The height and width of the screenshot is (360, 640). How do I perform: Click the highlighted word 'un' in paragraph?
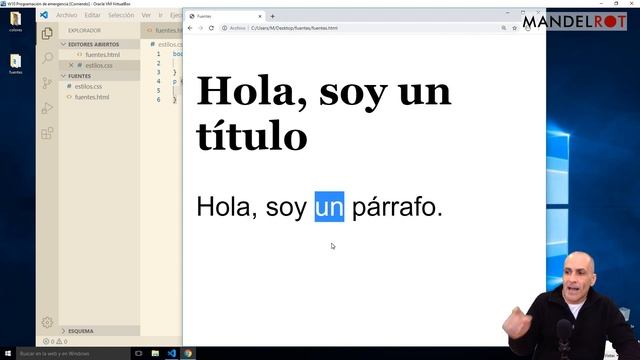tap(329, 207)
